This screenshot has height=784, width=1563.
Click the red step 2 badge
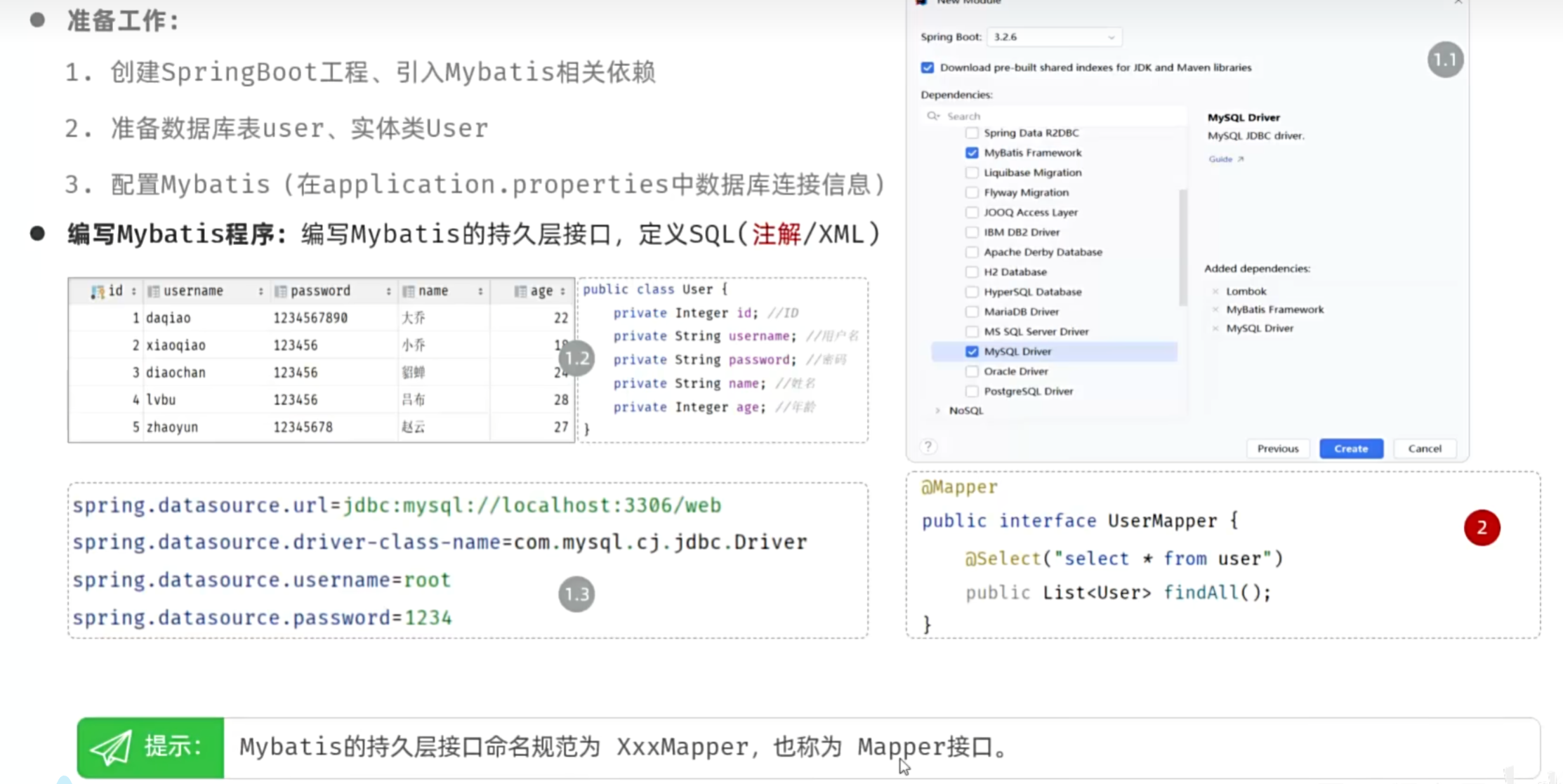[1482, 527]
